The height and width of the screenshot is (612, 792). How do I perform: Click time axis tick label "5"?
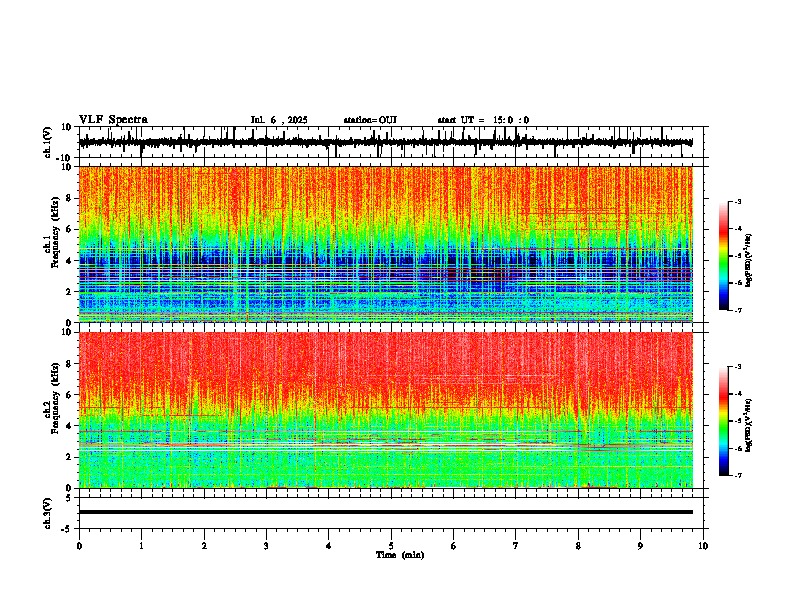(x=391, y=546)
